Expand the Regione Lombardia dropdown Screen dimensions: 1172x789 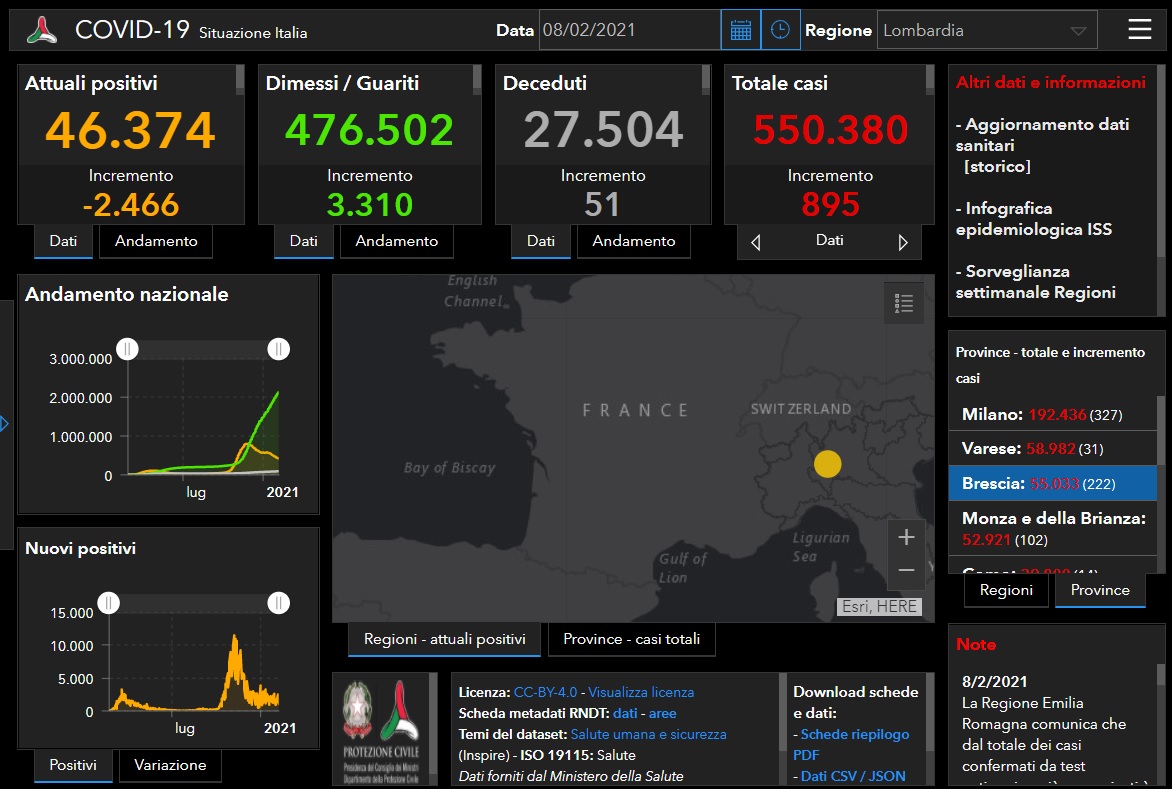tap(1077, 31)
